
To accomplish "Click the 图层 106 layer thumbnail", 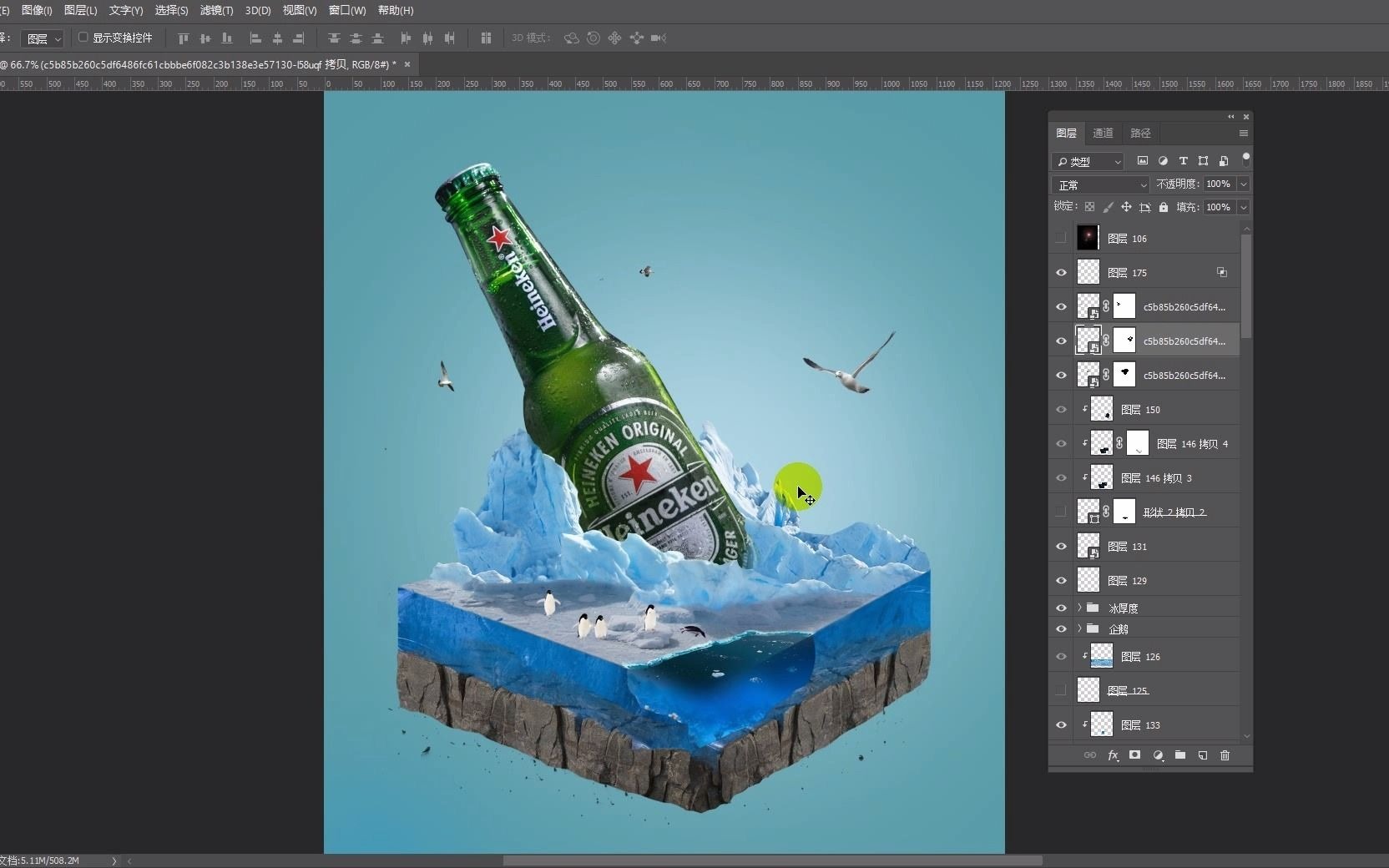I will click(1088, 238).
